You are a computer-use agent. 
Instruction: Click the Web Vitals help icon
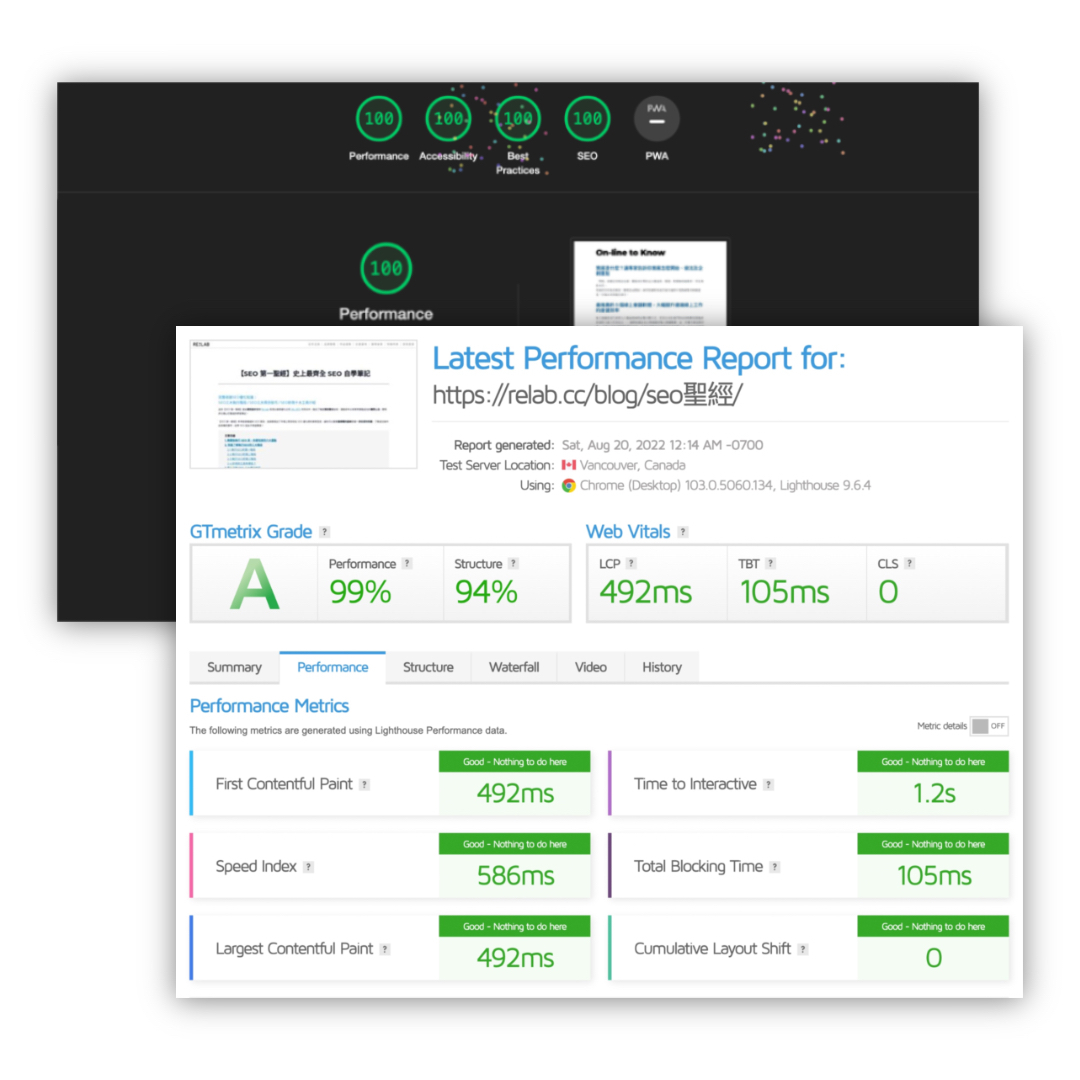coord(683,532)
